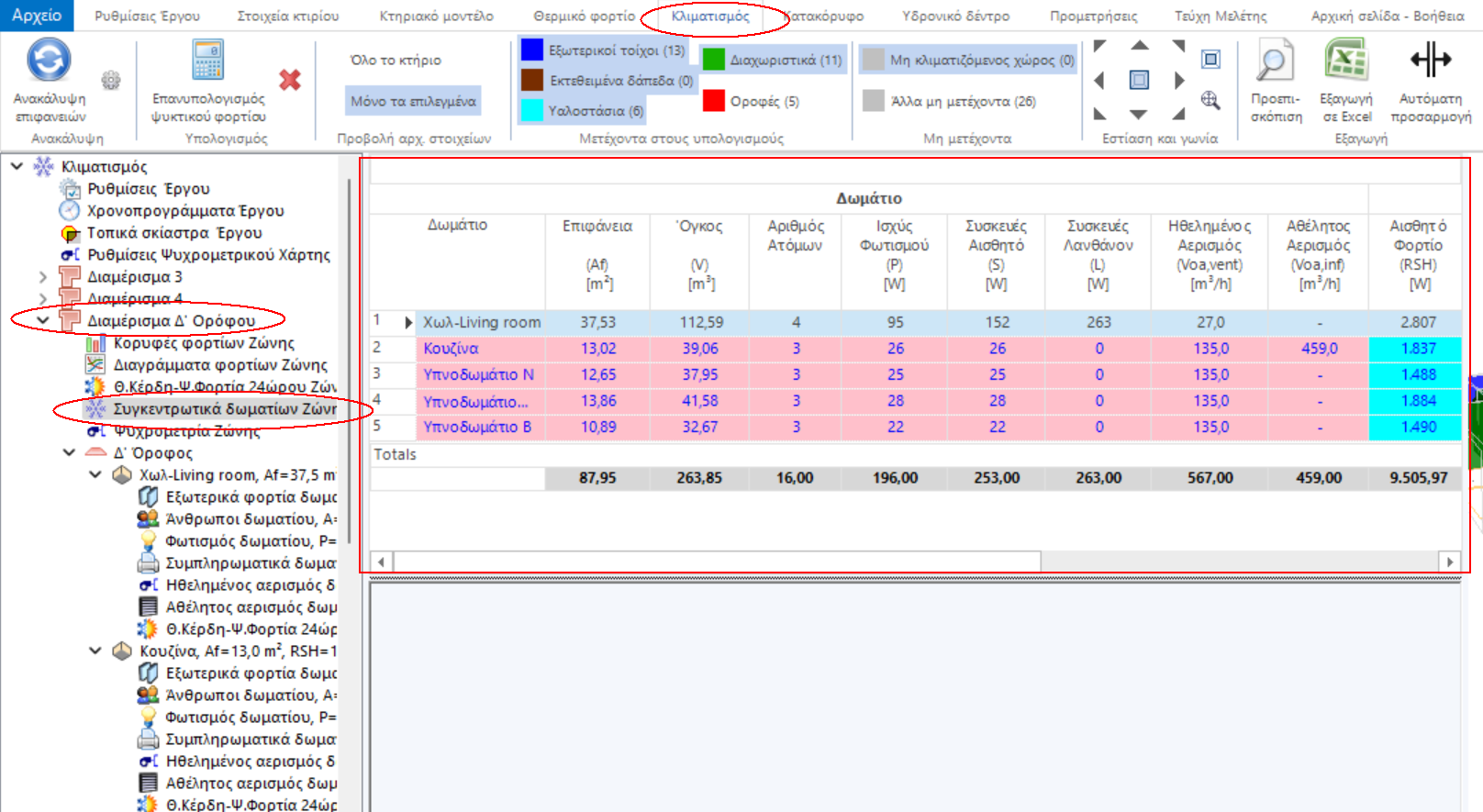The height and width of the screenshot is (812, 1483).
Task: Click the bottom-right corner view arrow
Action: click(x=1178, y=114)
